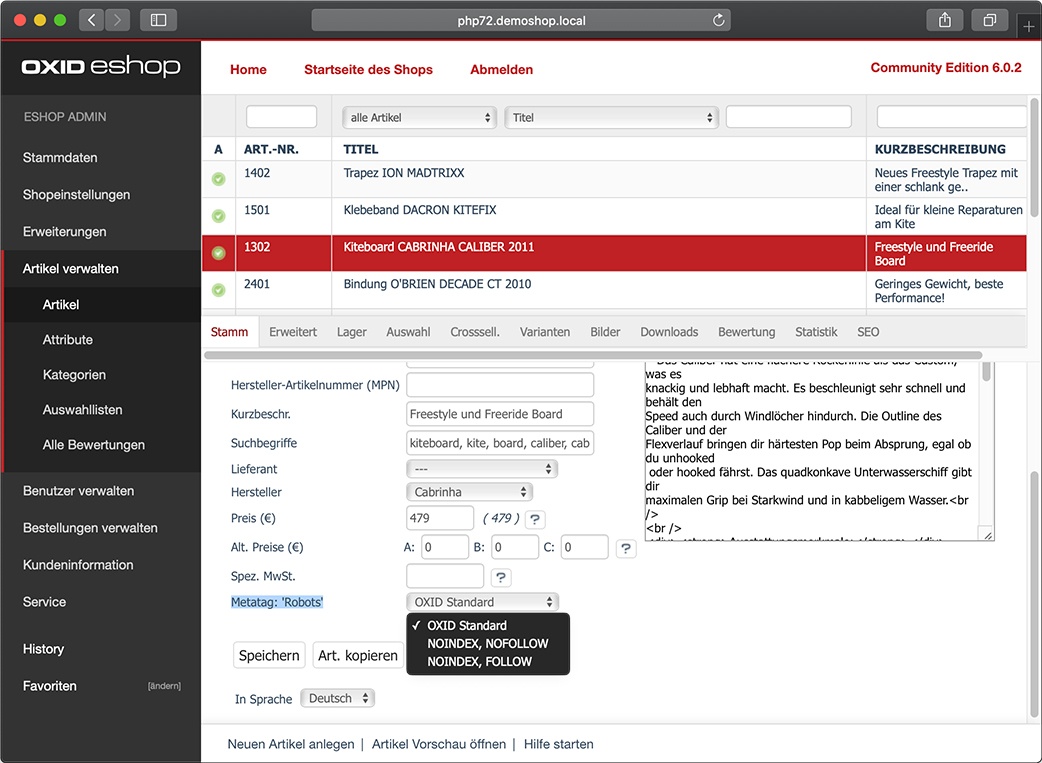Click the Safari reload page icon
Screen dimensions: 1042x763
718,20
